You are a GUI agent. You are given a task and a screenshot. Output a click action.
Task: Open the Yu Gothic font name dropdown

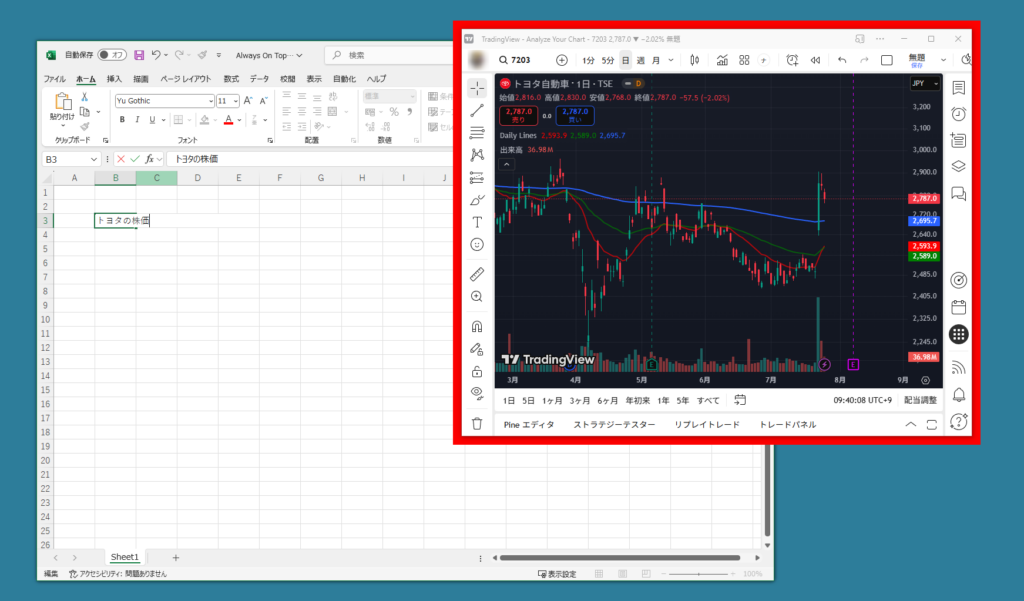[x=211, y=101]
